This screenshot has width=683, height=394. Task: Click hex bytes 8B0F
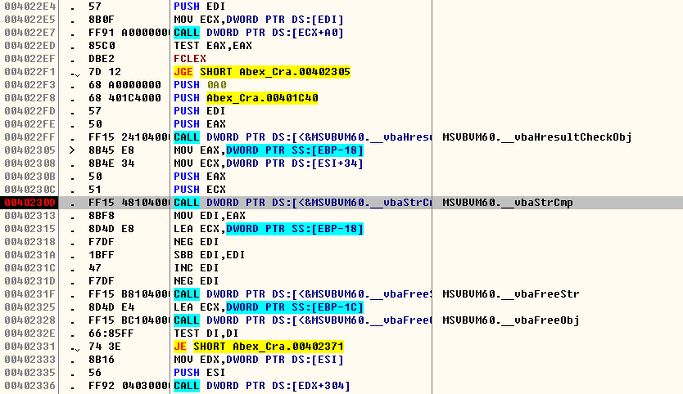101,20
